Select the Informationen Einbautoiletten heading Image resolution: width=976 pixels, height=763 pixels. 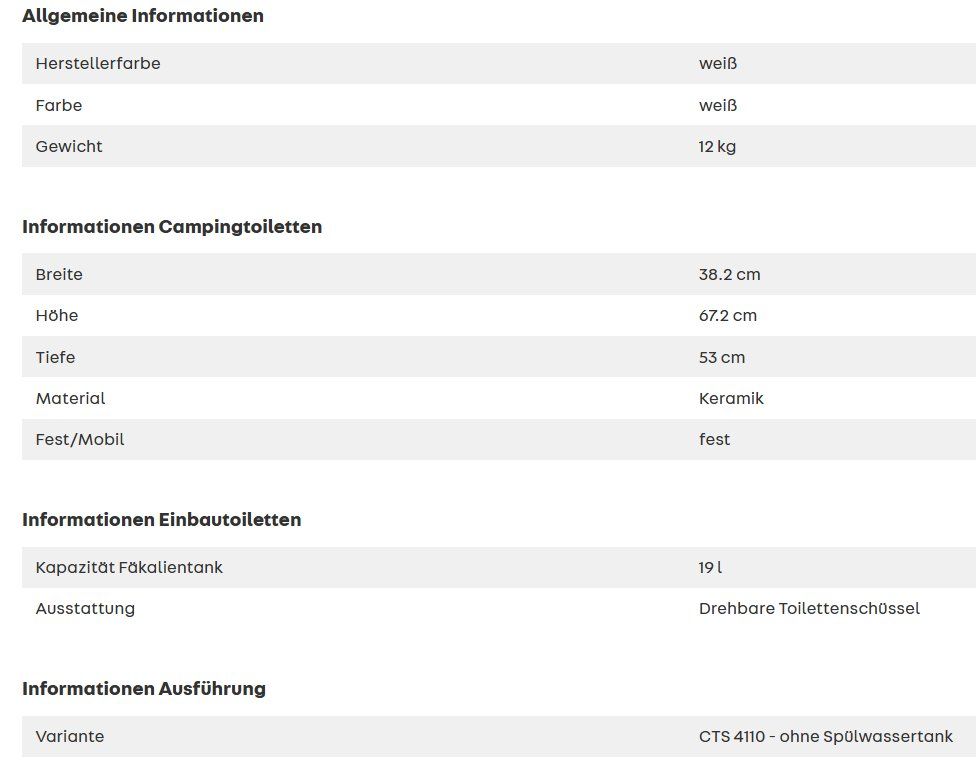162,520
